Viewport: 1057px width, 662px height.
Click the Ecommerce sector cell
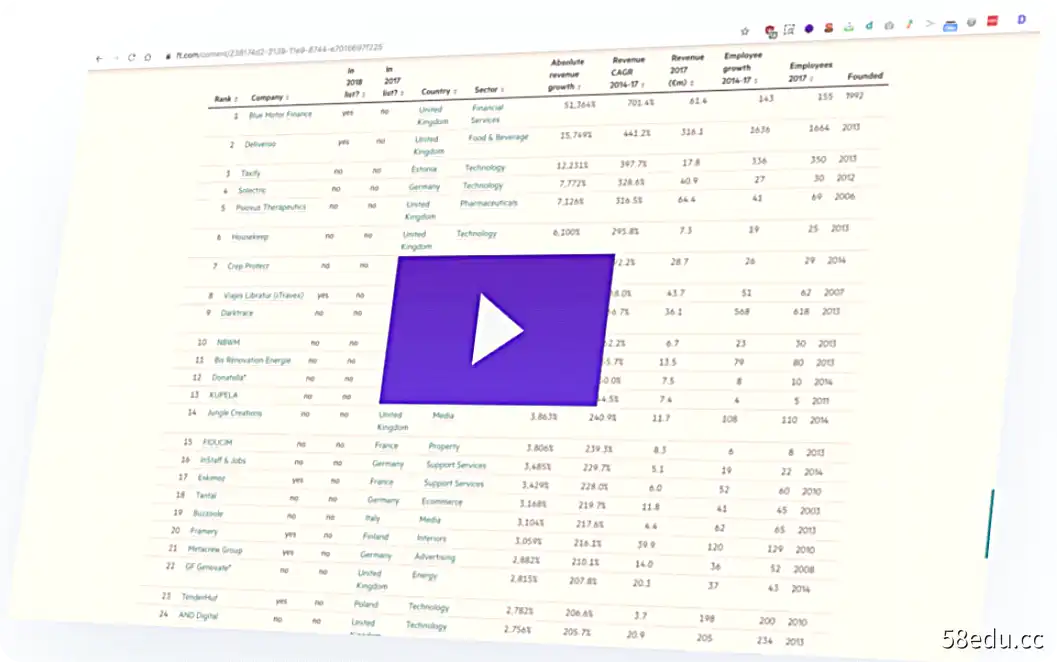(442, 502)
